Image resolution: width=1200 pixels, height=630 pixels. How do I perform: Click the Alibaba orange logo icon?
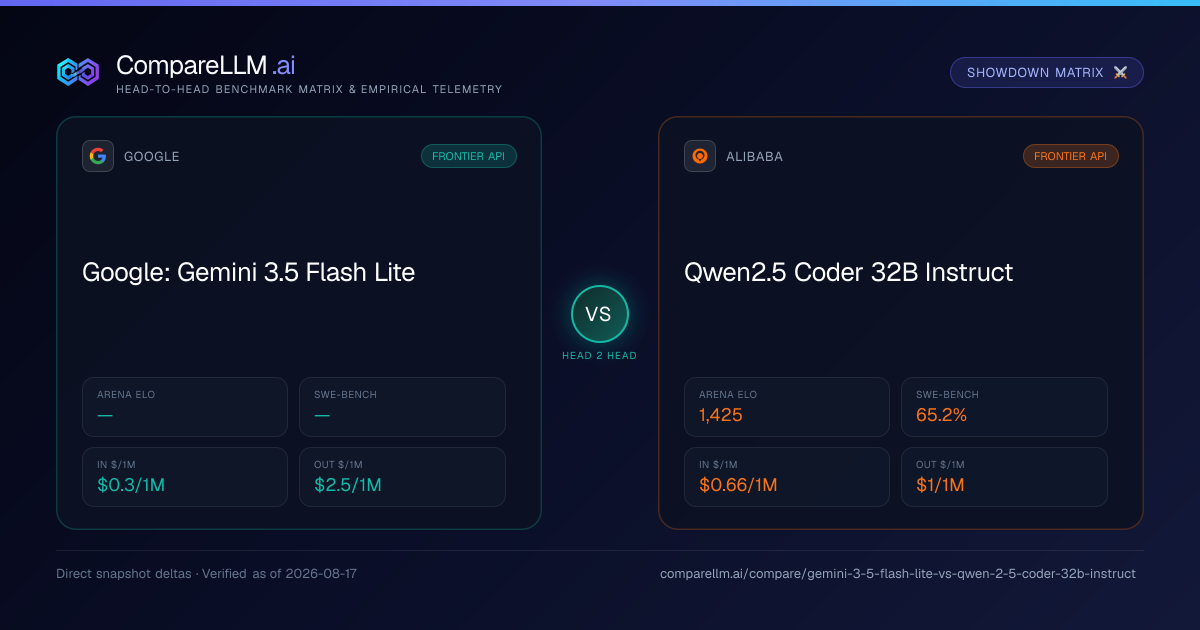click(x=700, y=156)
